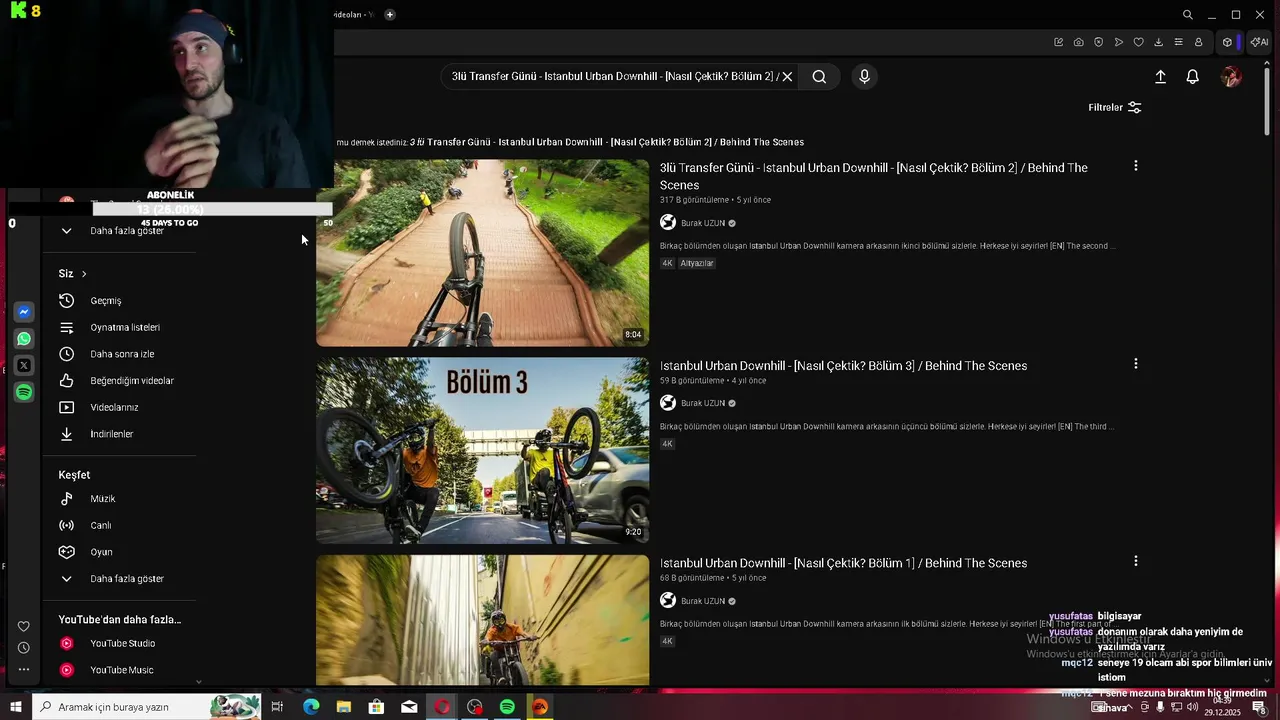Open Spotify in Opera sidebar

(24, 393)
